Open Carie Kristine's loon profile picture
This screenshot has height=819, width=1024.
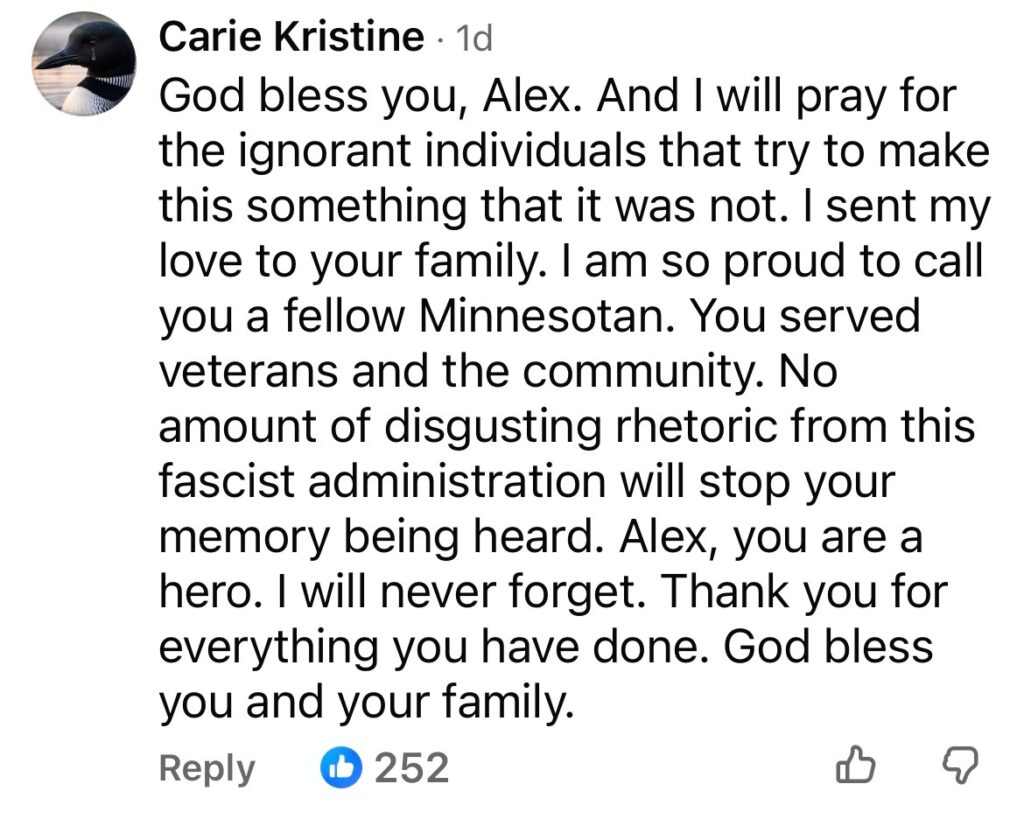pyautogui.click(x=84, y=66)
